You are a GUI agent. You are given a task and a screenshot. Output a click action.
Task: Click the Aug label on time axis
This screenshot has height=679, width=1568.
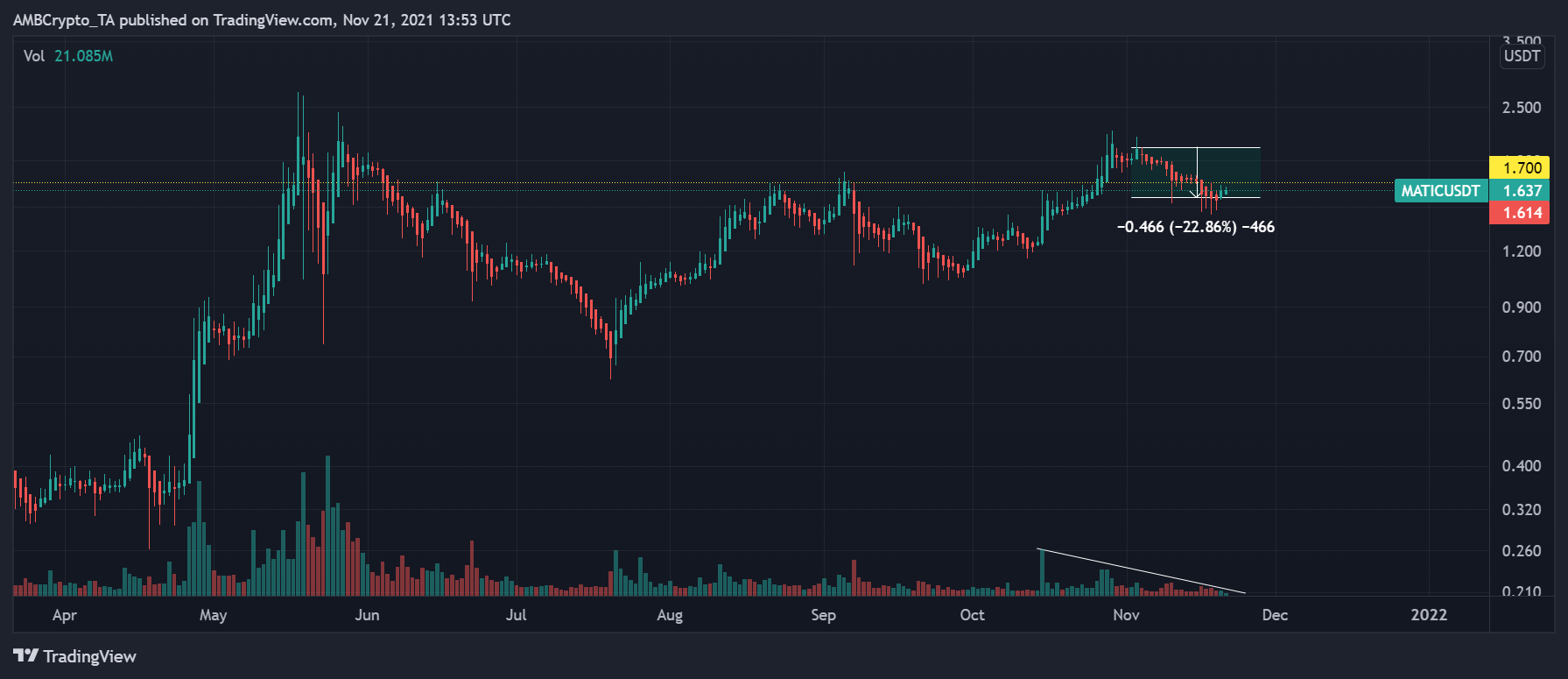[x=670, y=615]
